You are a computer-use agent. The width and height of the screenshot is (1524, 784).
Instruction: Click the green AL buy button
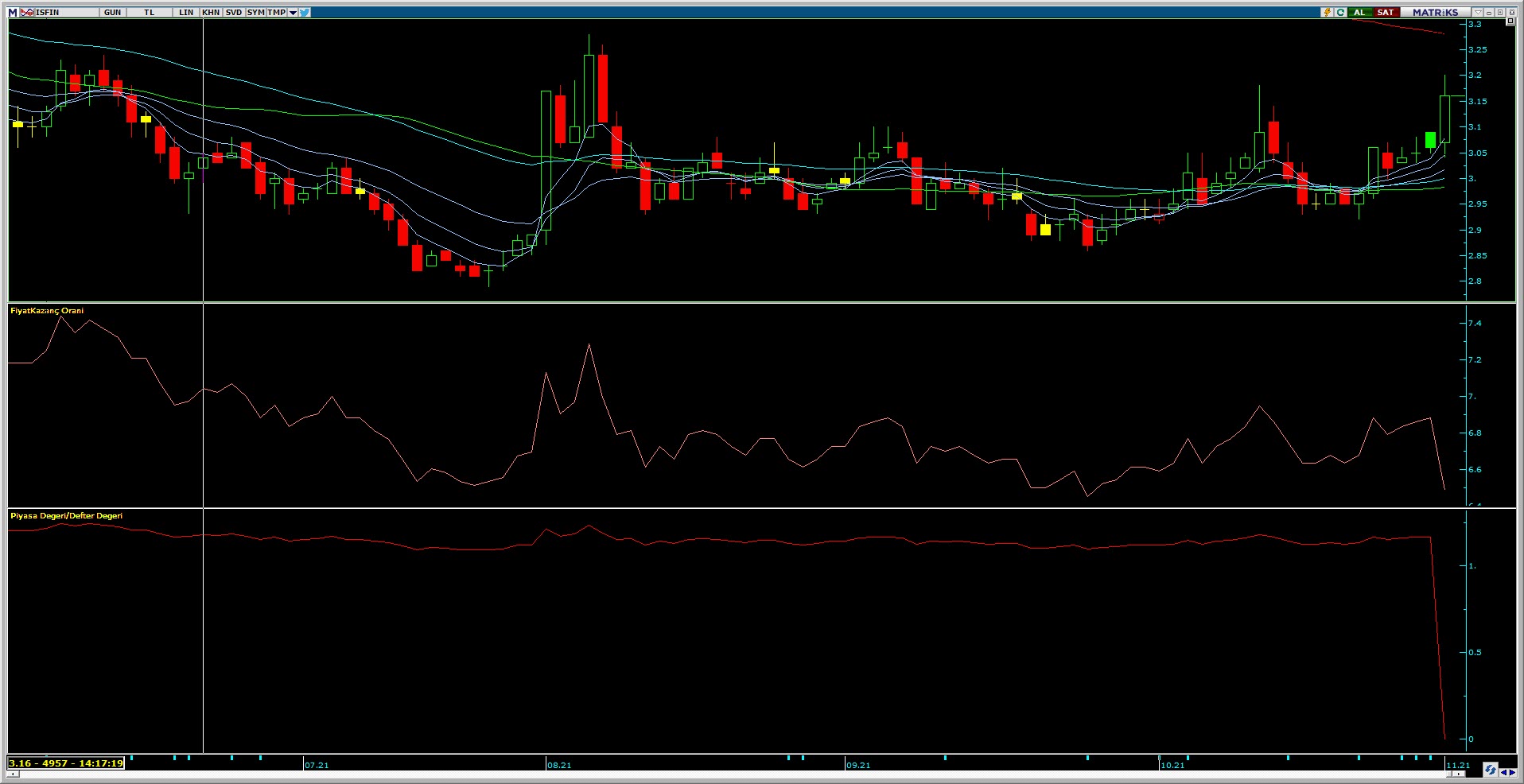pos(1359,12)
